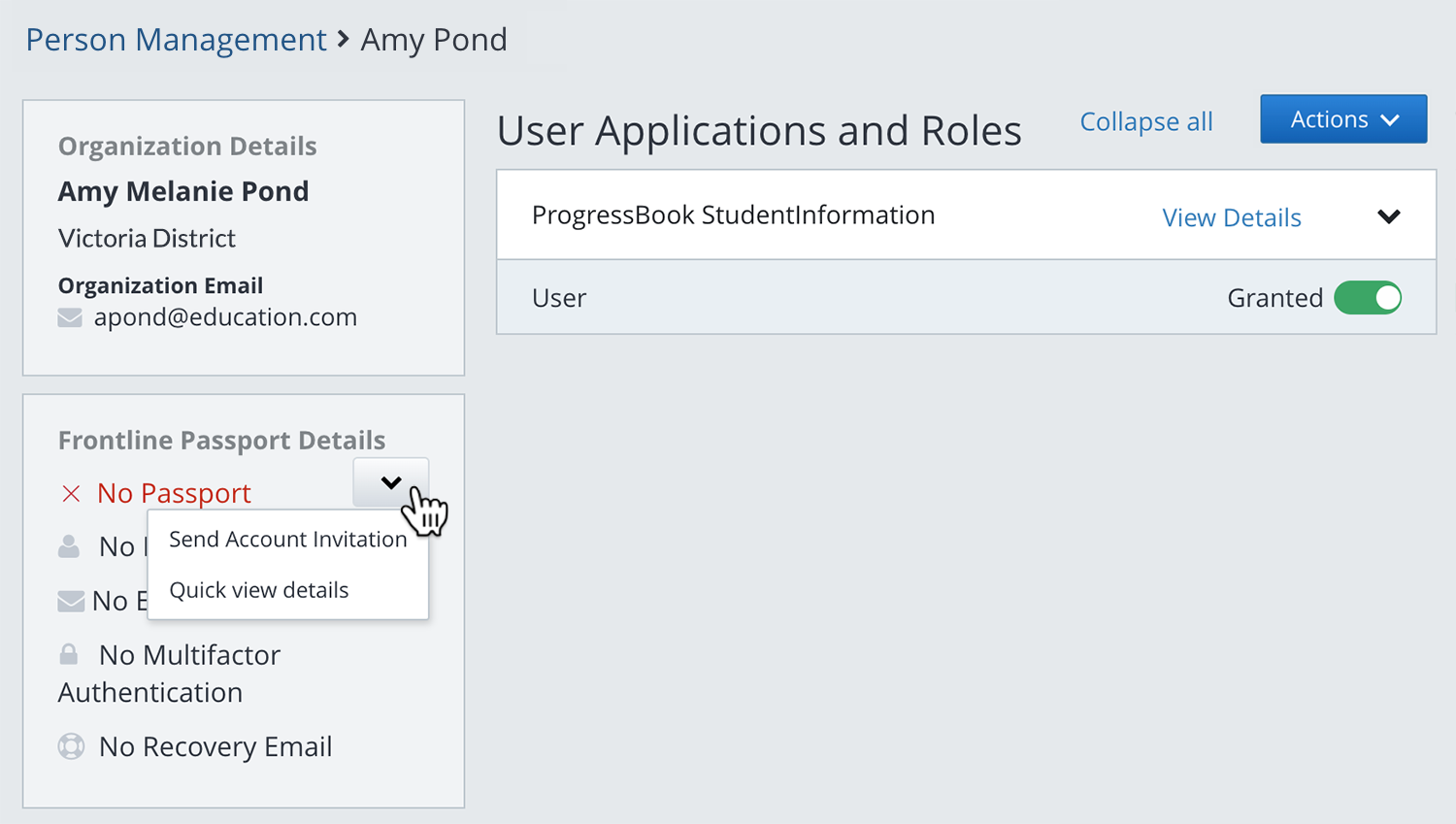Click the person silhouette icon in Passport Details
This screenshot has width=1456, height=824.
point(69,546)
